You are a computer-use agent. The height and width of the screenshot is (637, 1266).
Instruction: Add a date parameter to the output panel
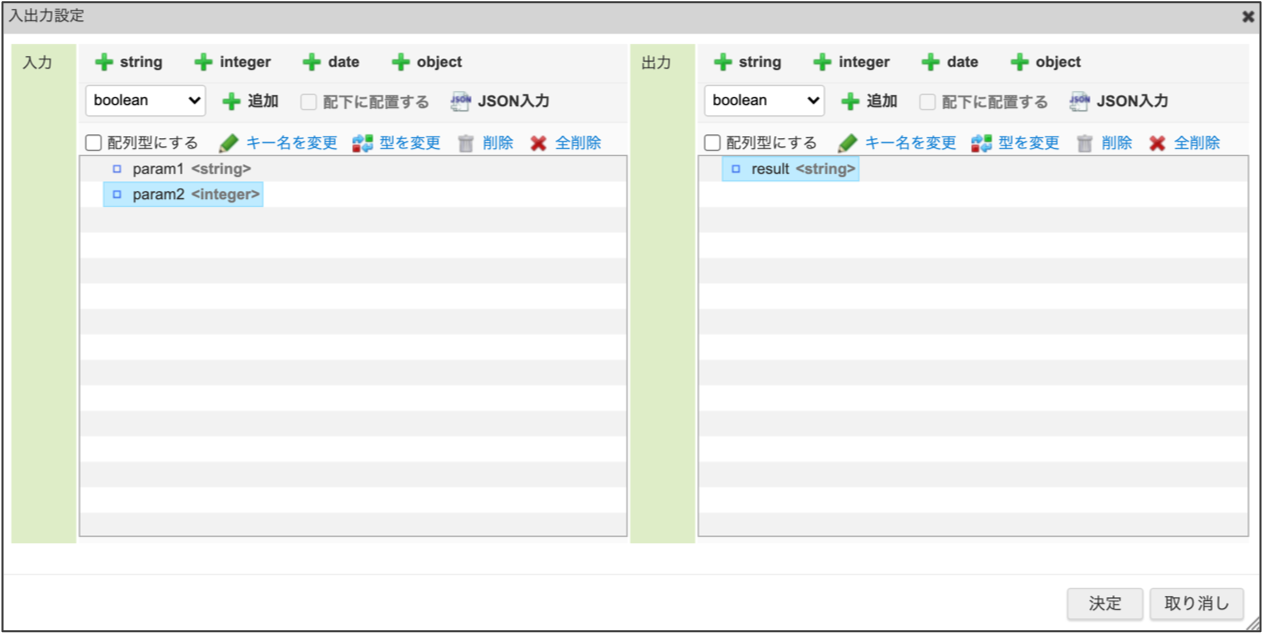tap(947, 61)
